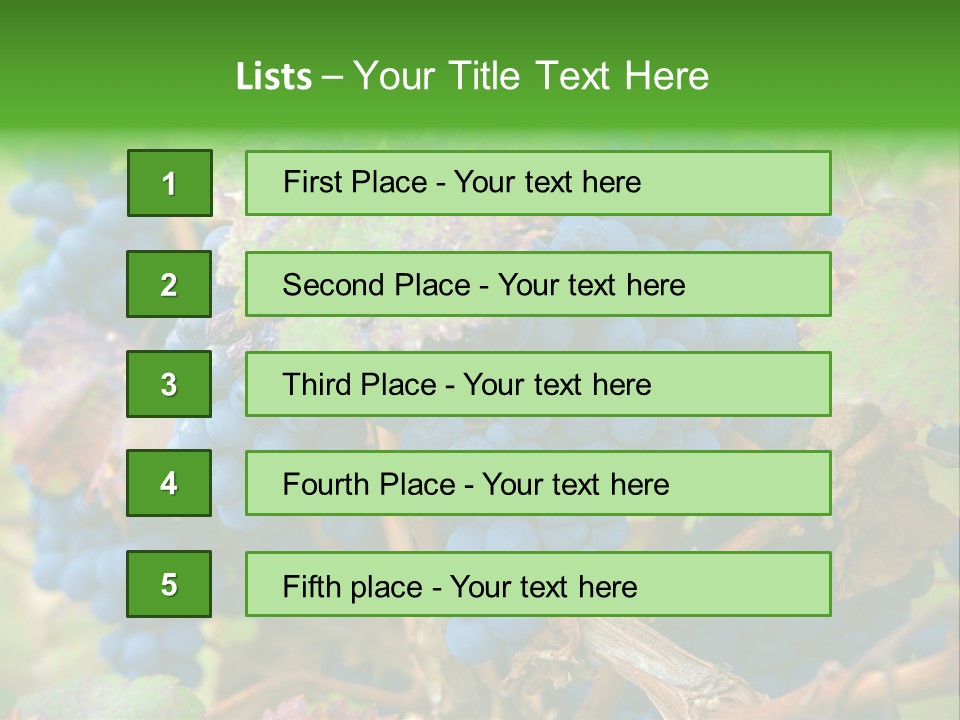
Task: Select the number 2 green box
Action: click(x=169, y=284)
